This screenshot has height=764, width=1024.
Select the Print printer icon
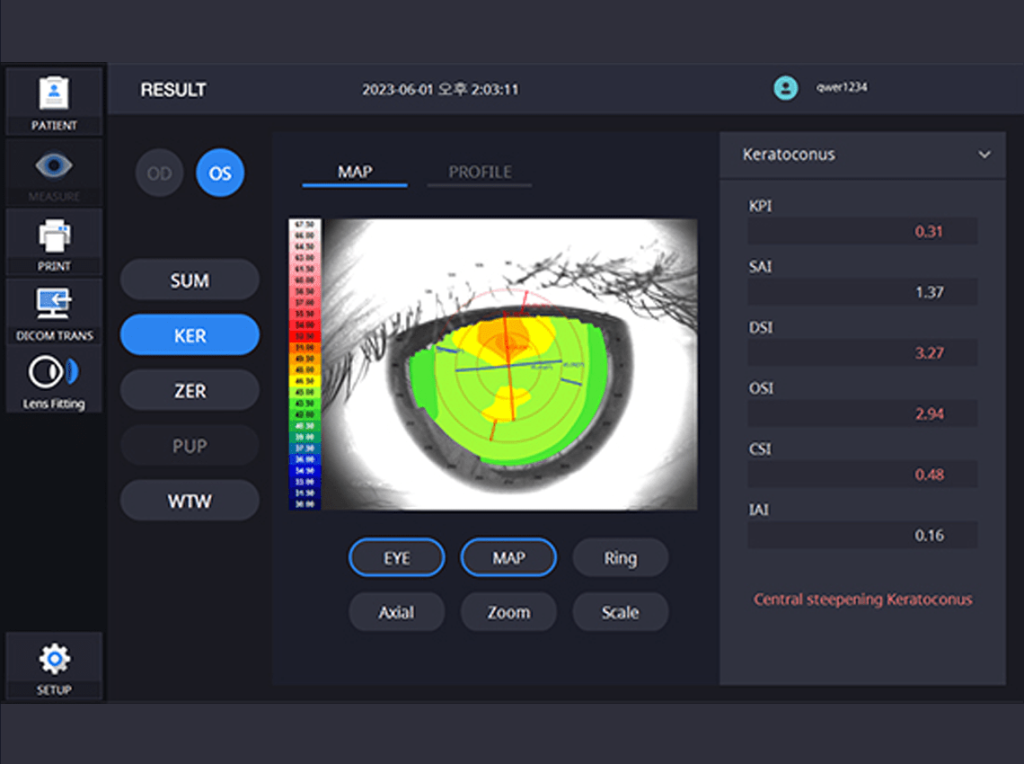(x=54, y=236)
